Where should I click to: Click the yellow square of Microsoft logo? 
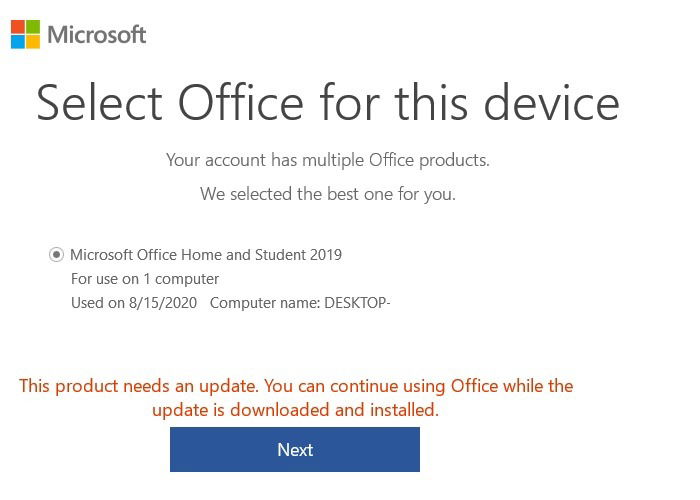[x=33, y=42]
